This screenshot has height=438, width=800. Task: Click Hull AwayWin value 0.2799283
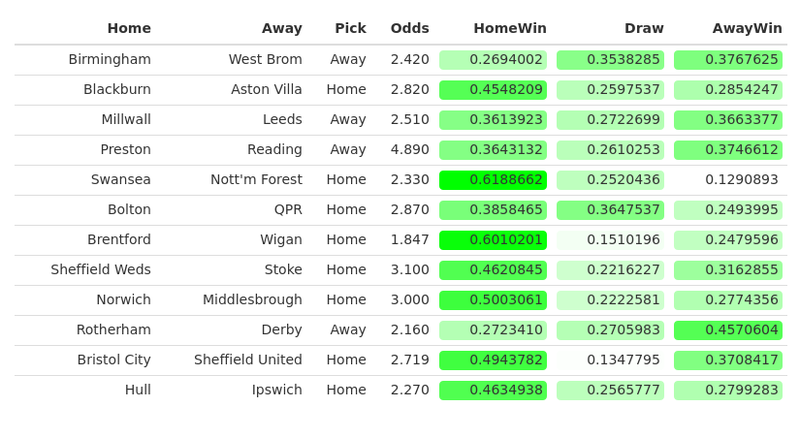[728, 390]
